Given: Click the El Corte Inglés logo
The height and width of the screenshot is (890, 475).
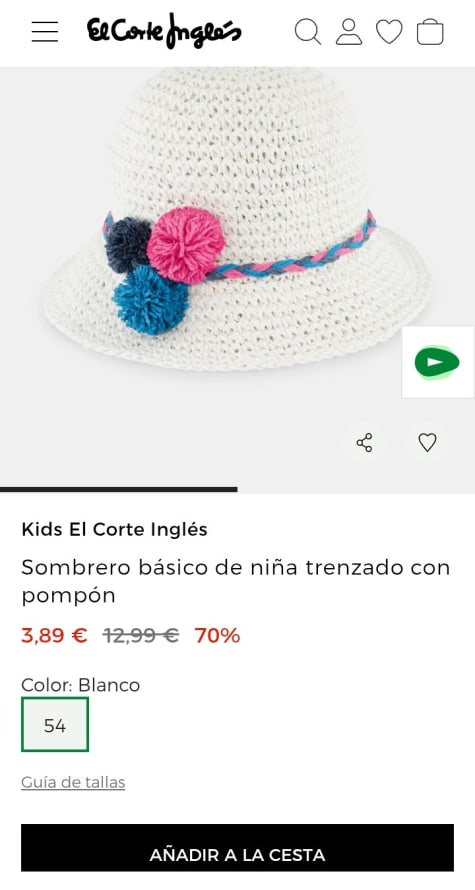Looking at the screenshot, I should coord(164,31).
